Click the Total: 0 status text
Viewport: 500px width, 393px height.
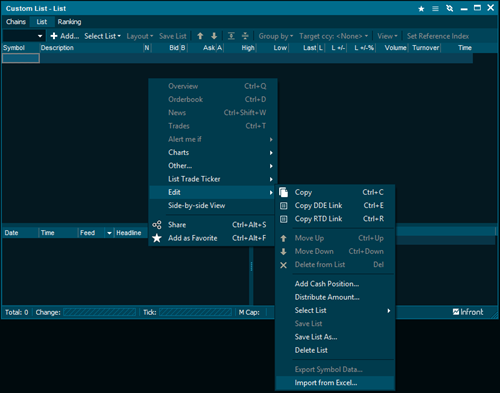tap(16, 312)
